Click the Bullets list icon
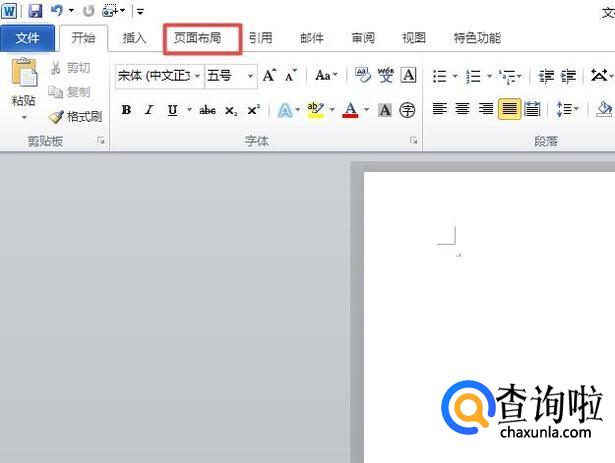The width and height of the screenshot is (615, 463). [x=440, y=76]
